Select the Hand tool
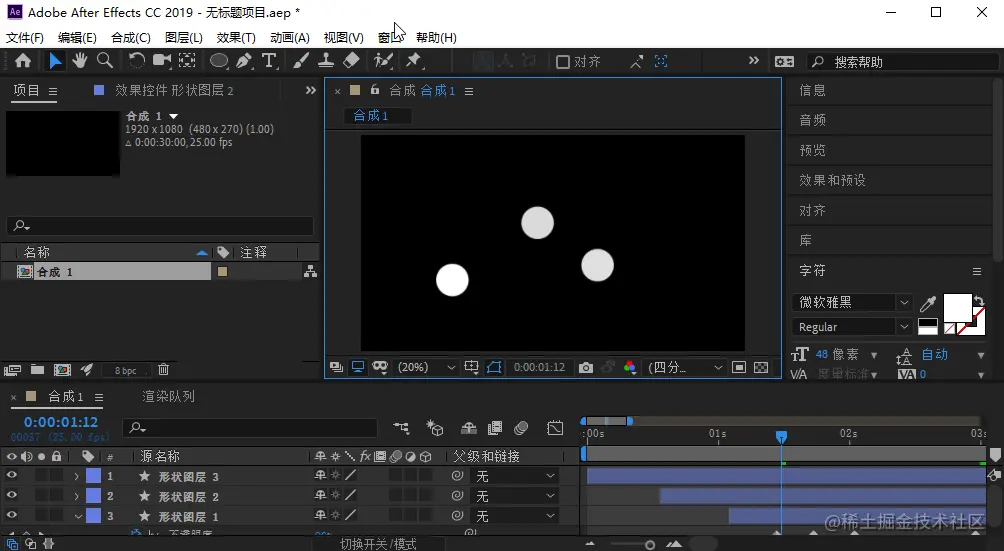This screenshot has height=551, width=1004. [79, 61]
